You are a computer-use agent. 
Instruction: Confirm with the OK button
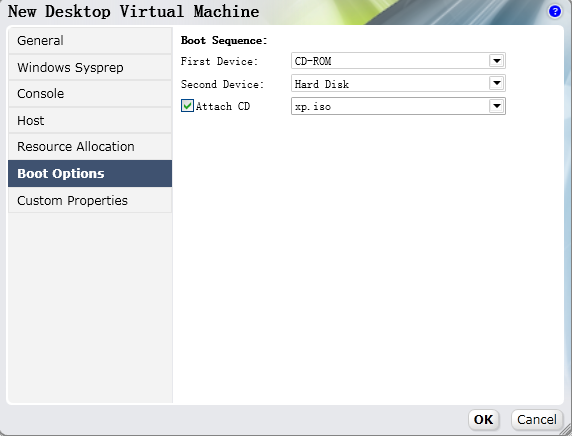click(x=483, y=420)
